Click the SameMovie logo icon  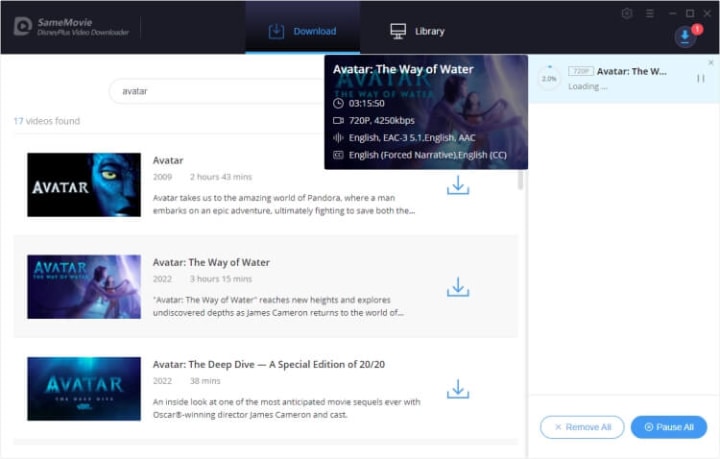tap(22, 27)
